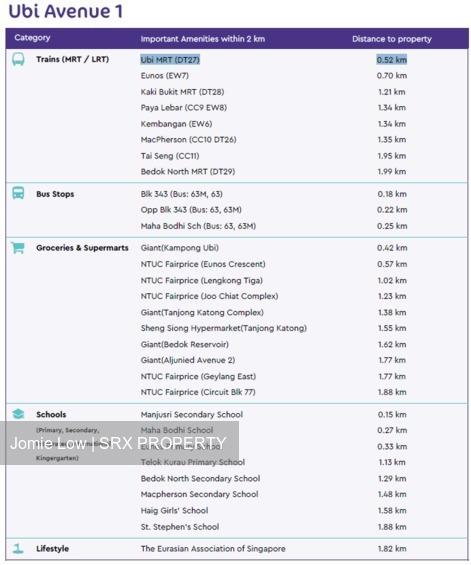Click Blk 343 (Bus: 63M, 63) stop

[x=182, y=194]
